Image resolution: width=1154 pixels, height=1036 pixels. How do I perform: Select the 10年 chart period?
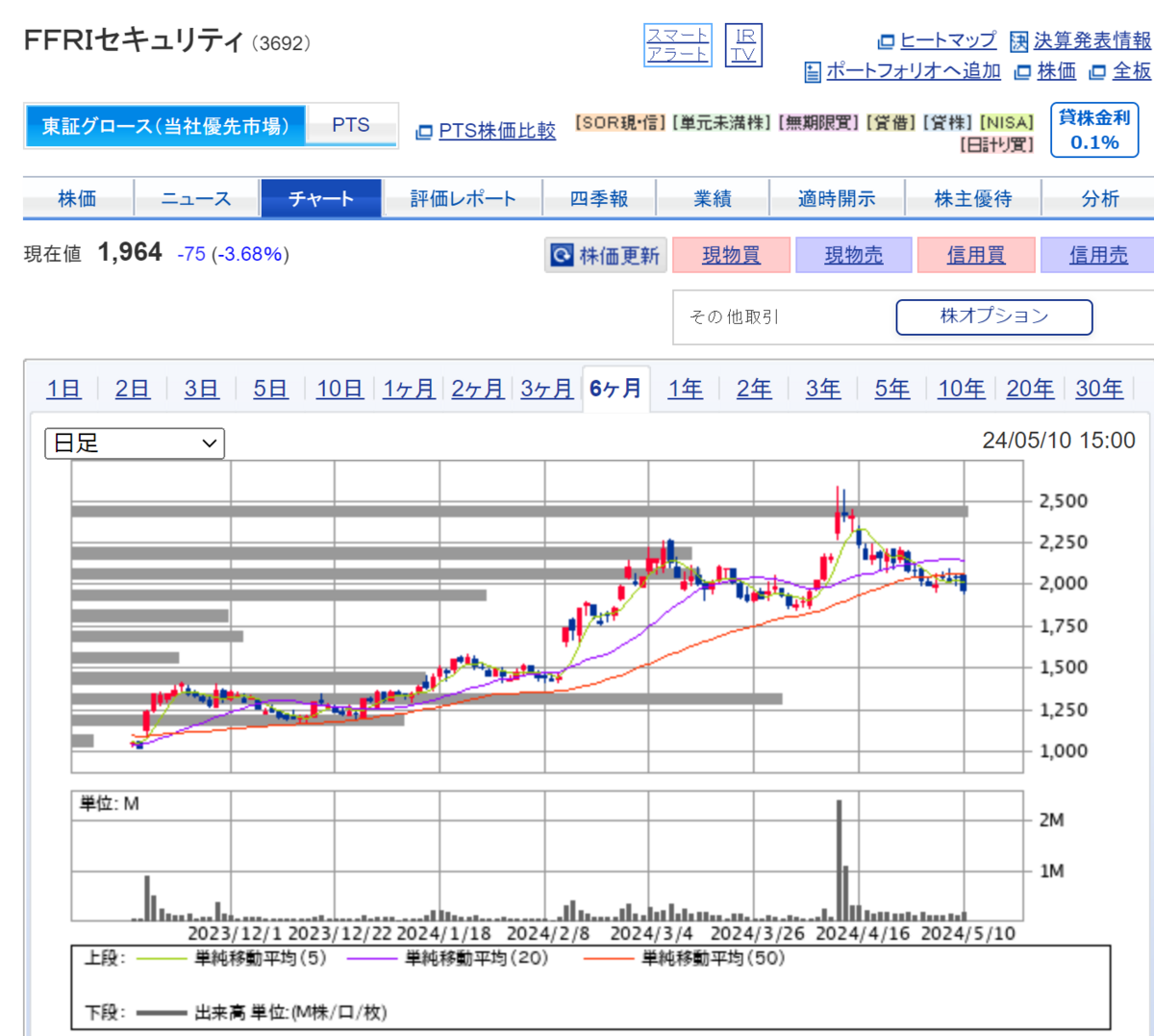pos(962,389)
